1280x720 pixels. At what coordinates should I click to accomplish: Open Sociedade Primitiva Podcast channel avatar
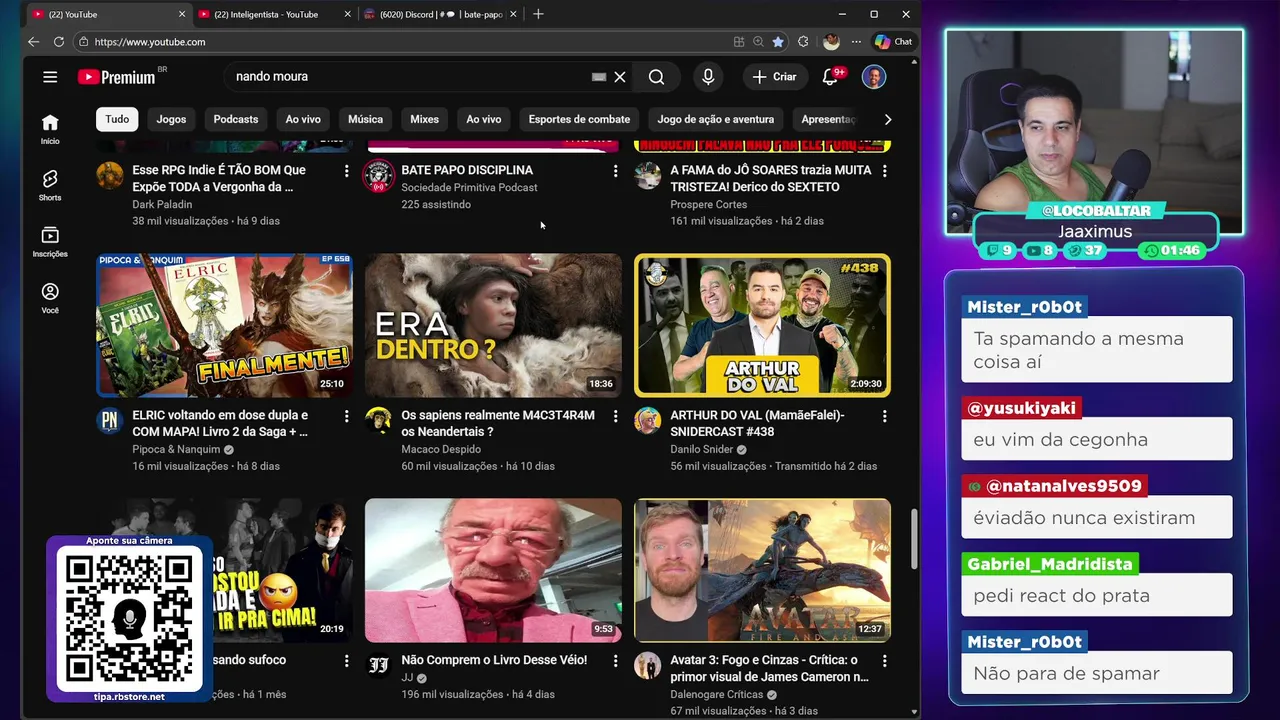(378, 176)
